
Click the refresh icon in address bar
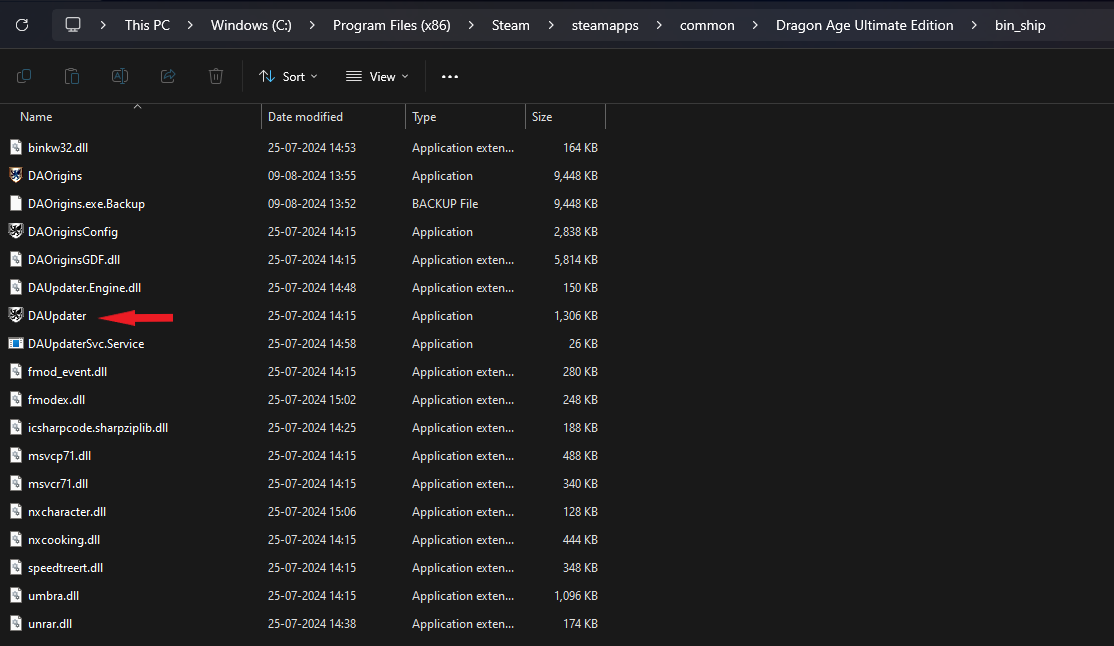pyautogui.click(x=22, y=25)
